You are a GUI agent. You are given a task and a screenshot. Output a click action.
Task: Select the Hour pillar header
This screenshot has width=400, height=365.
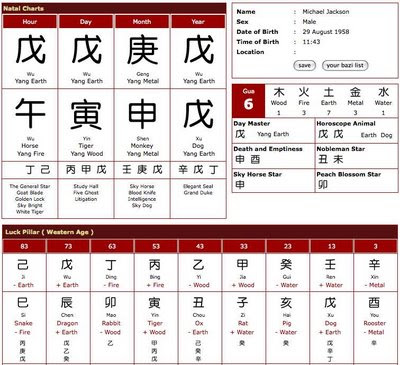click(30, 22)
